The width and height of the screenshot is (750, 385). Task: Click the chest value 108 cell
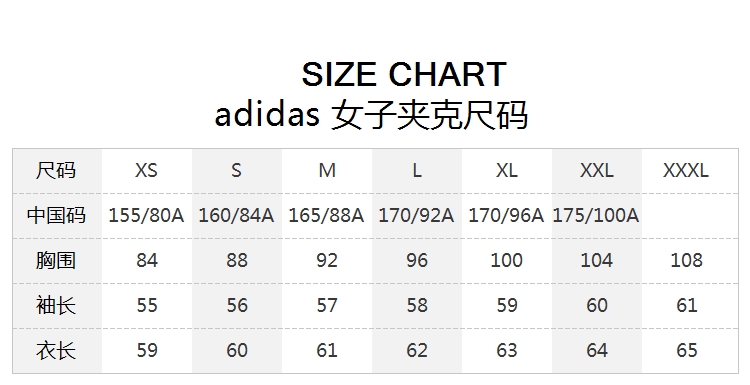686,260
